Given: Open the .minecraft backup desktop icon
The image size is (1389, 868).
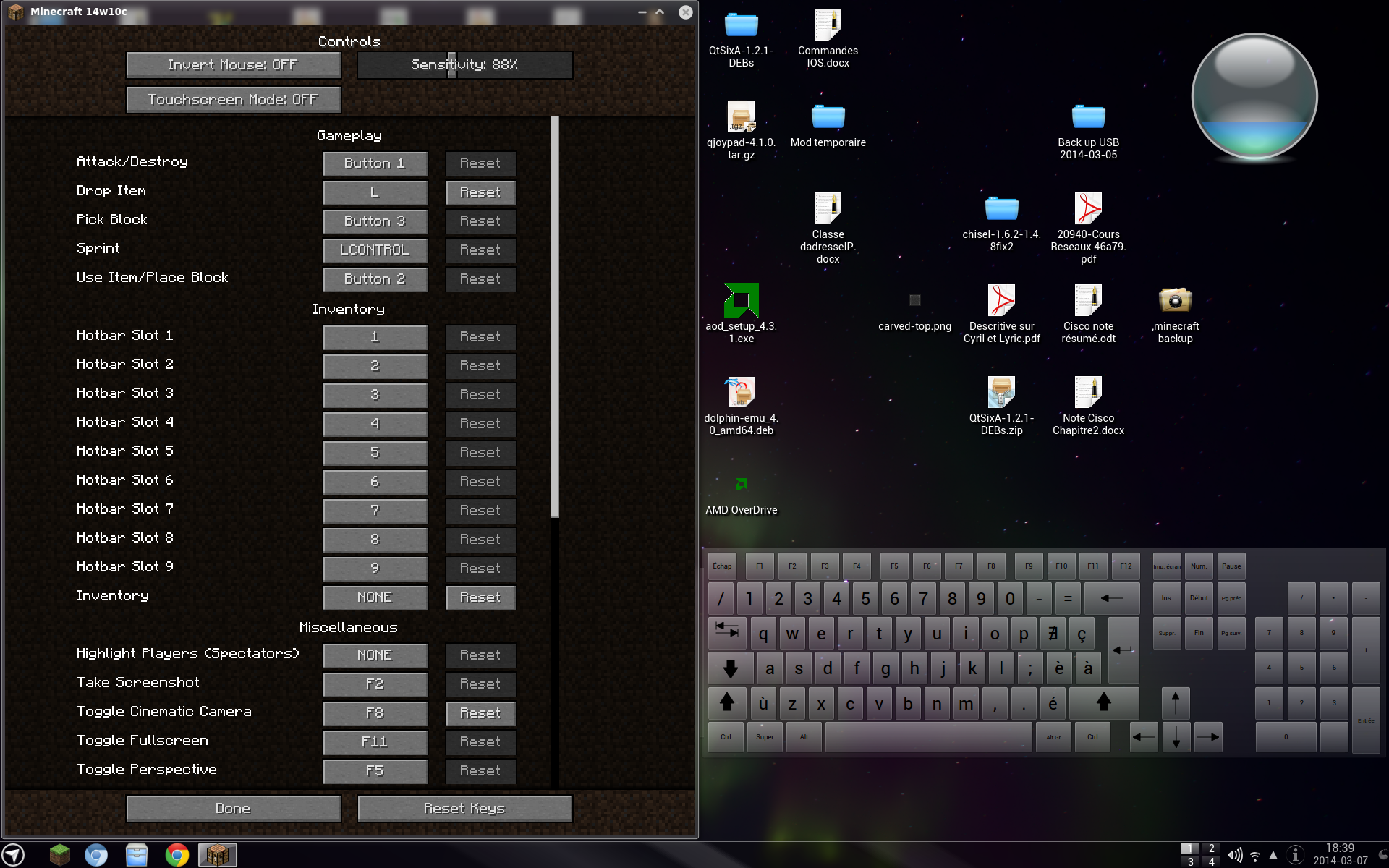Looking at the screenshot, I should (1175, 300).
